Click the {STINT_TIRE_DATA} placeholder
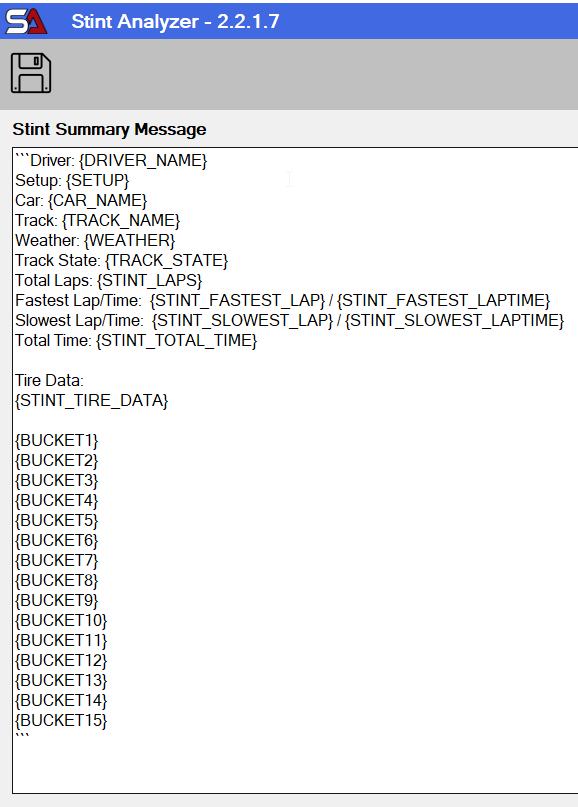 point(90,400)
